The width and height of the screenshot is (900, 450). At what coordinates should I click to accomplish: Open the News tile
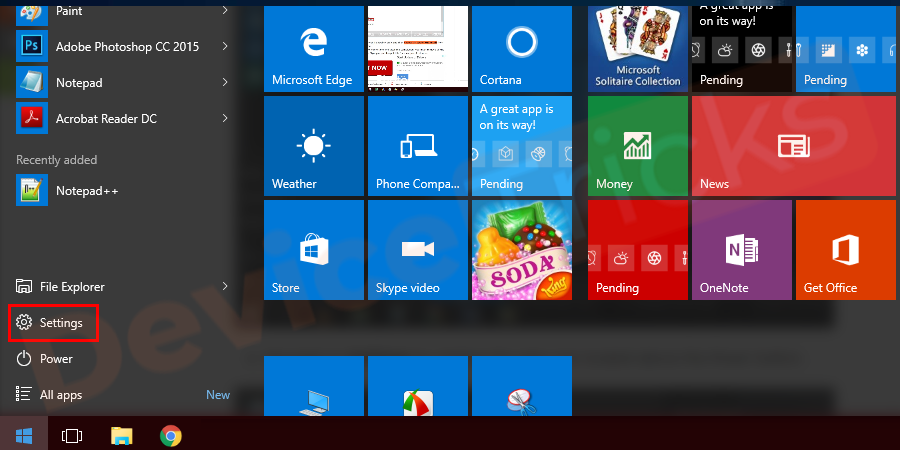coord(794,146)
